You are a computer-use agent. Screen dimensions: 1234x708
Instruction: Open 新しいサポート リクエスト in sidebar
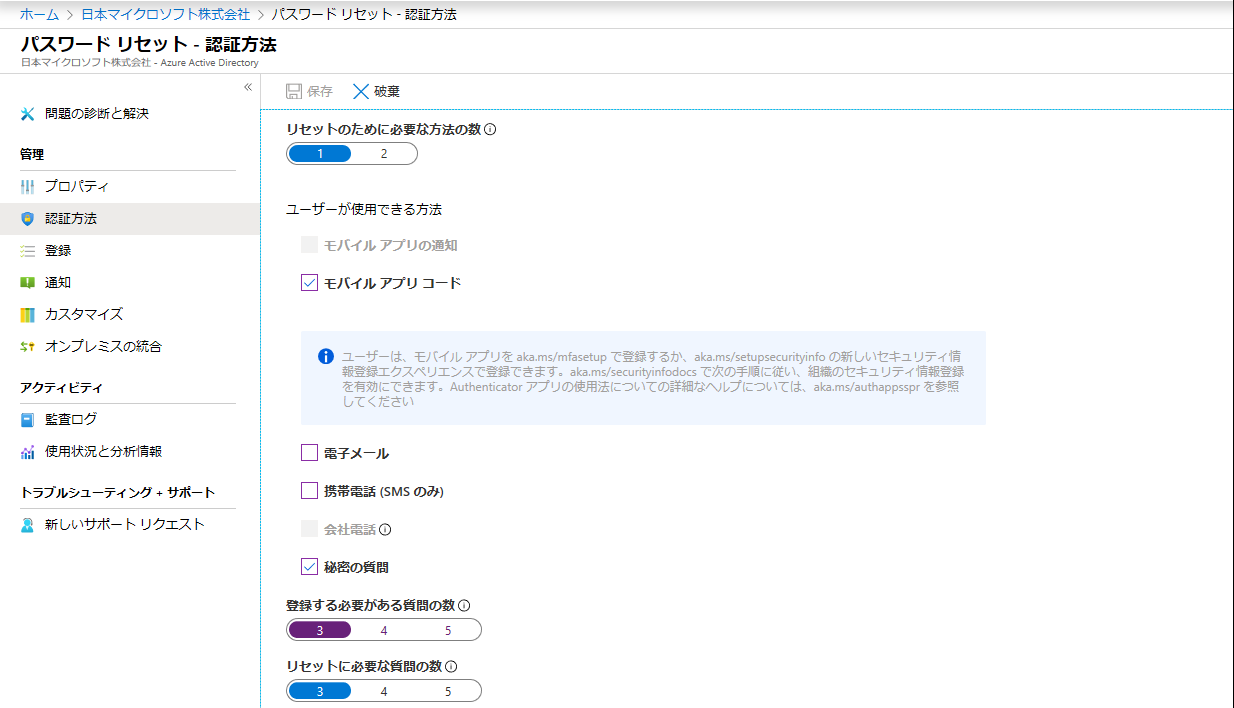pyautogui.click(x=130, y=525)
